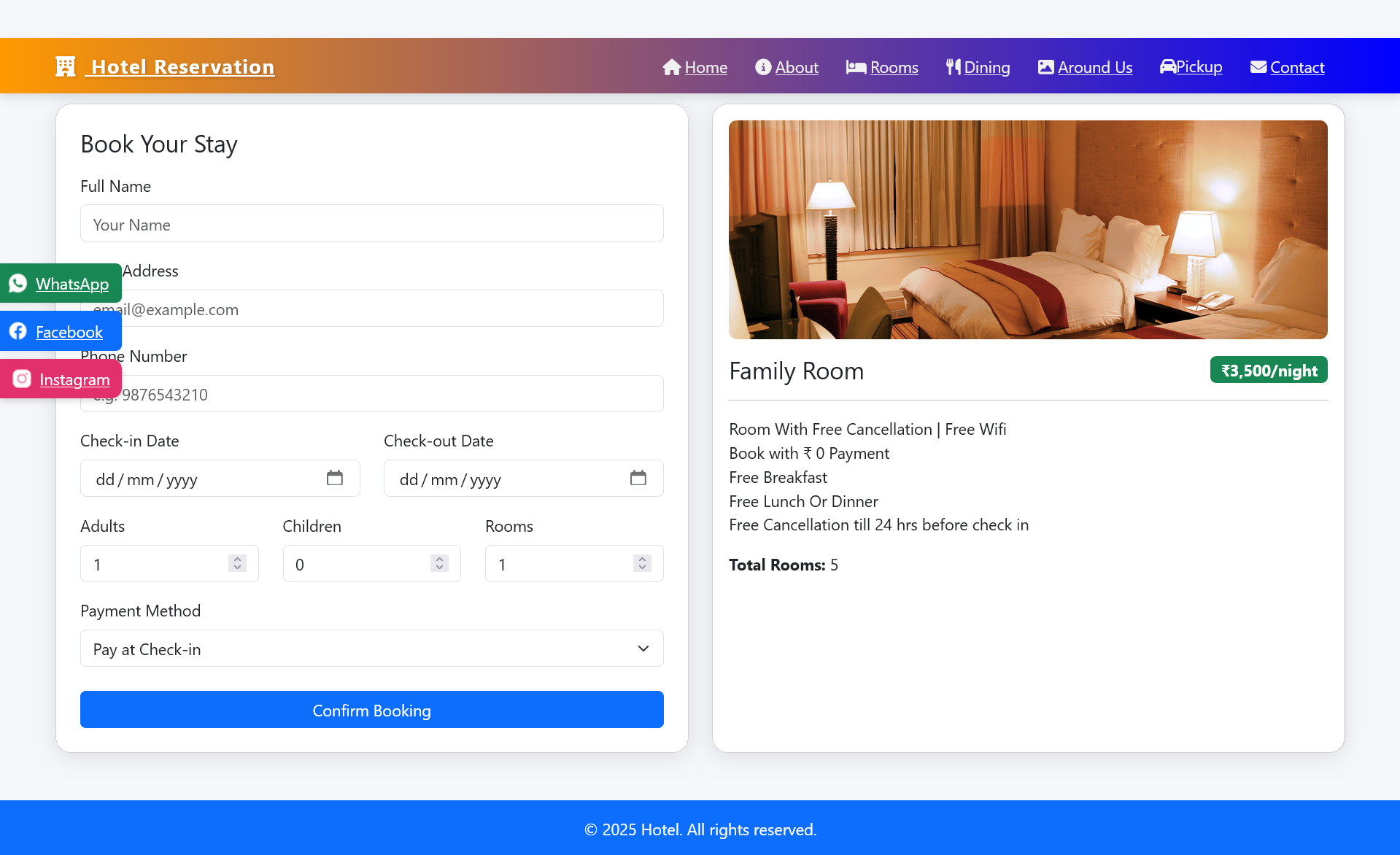Screen dimensions: 1400x855
Task: Decrease the Rooms count stepper
Action: (x=641, y=568)
